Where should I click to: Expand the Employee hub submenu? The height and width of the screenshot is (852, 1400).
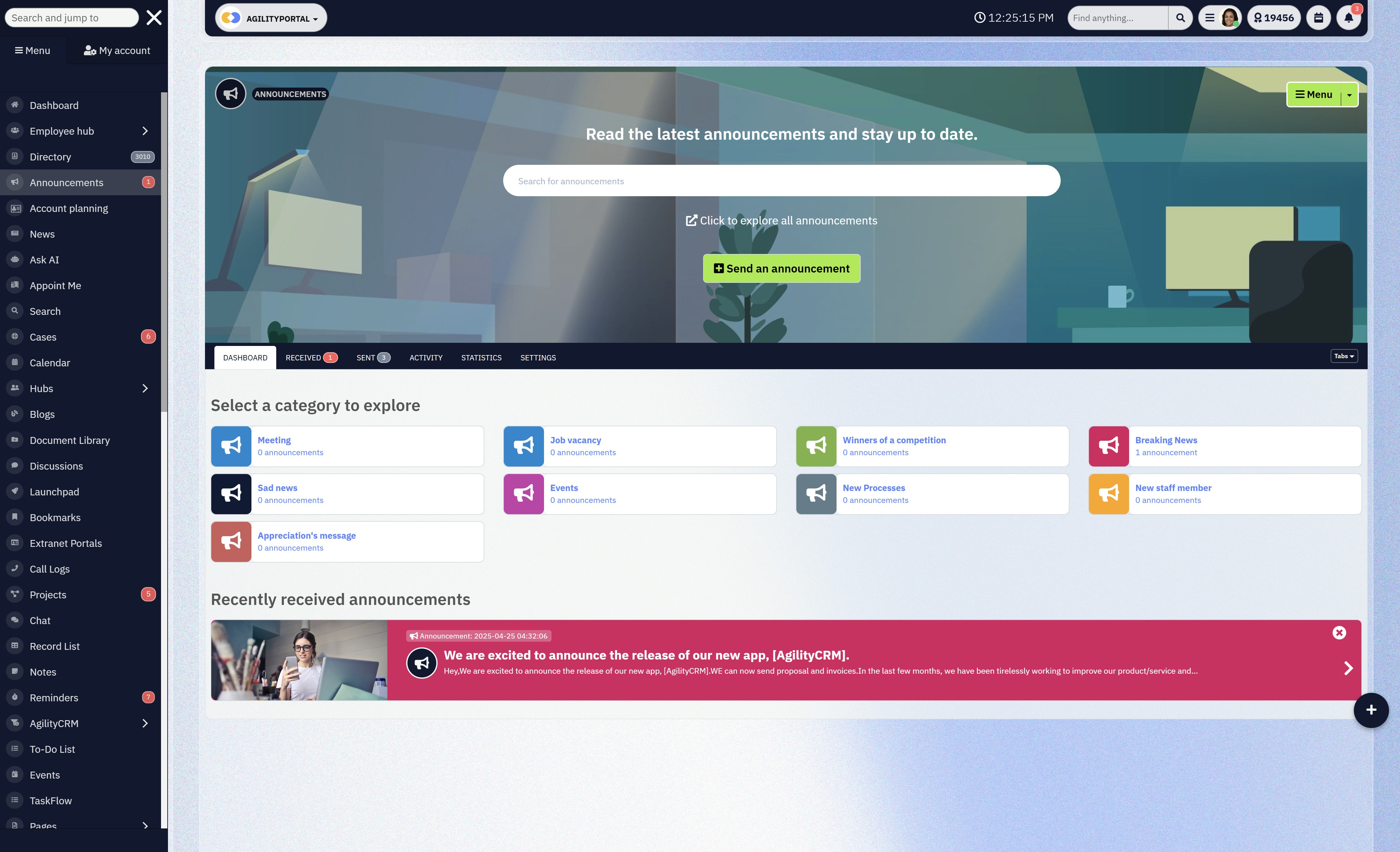coord(145,131)
